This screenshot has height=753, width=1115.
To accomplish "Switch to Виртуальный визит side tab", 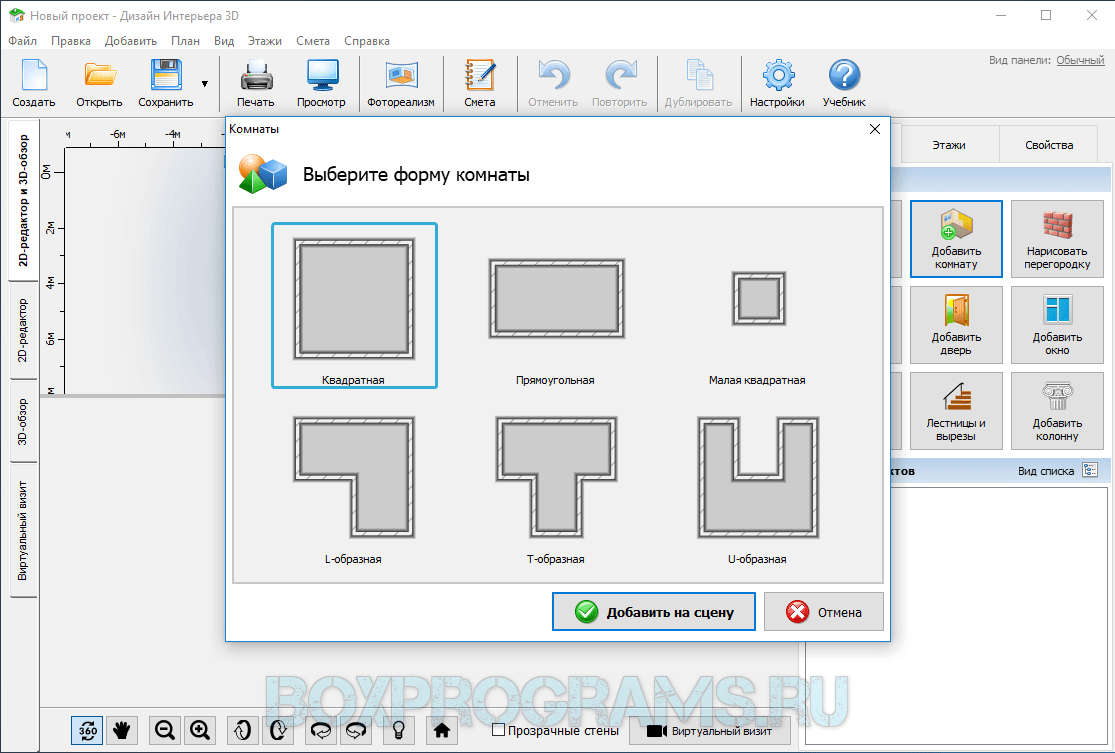I will click(23, 530).
